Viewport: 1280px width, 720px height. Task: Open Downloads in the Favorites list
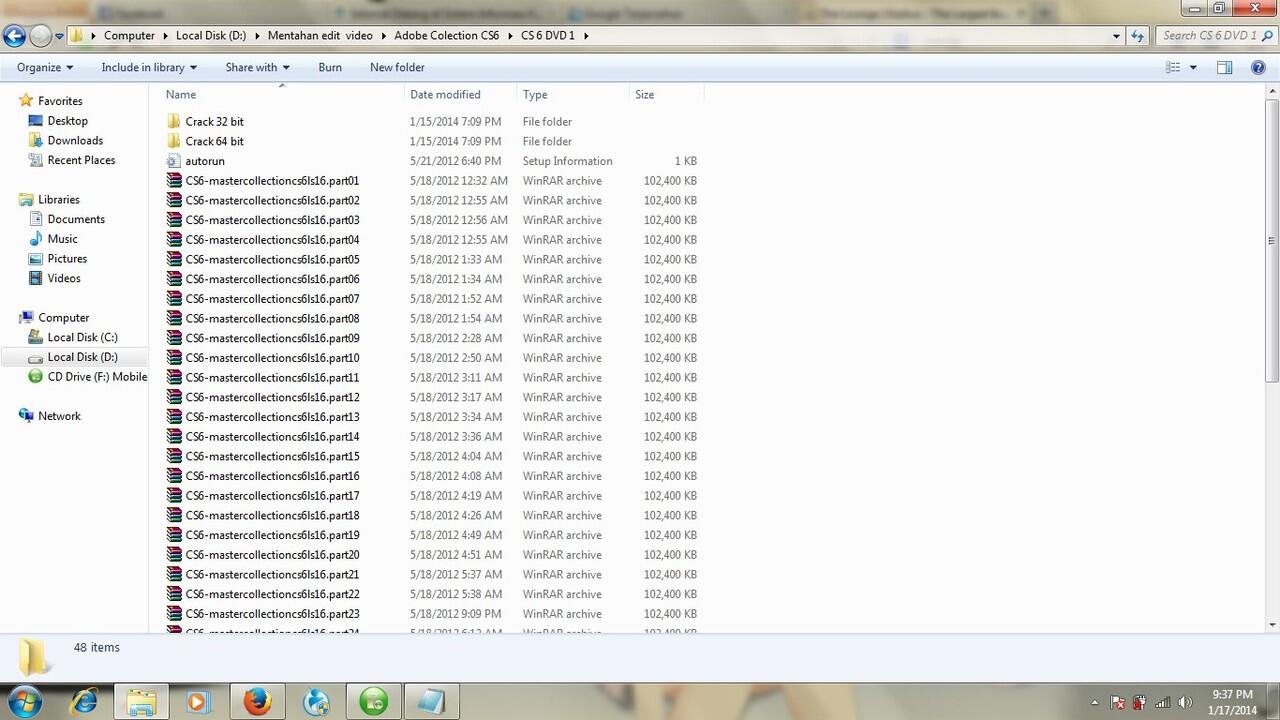75,141
